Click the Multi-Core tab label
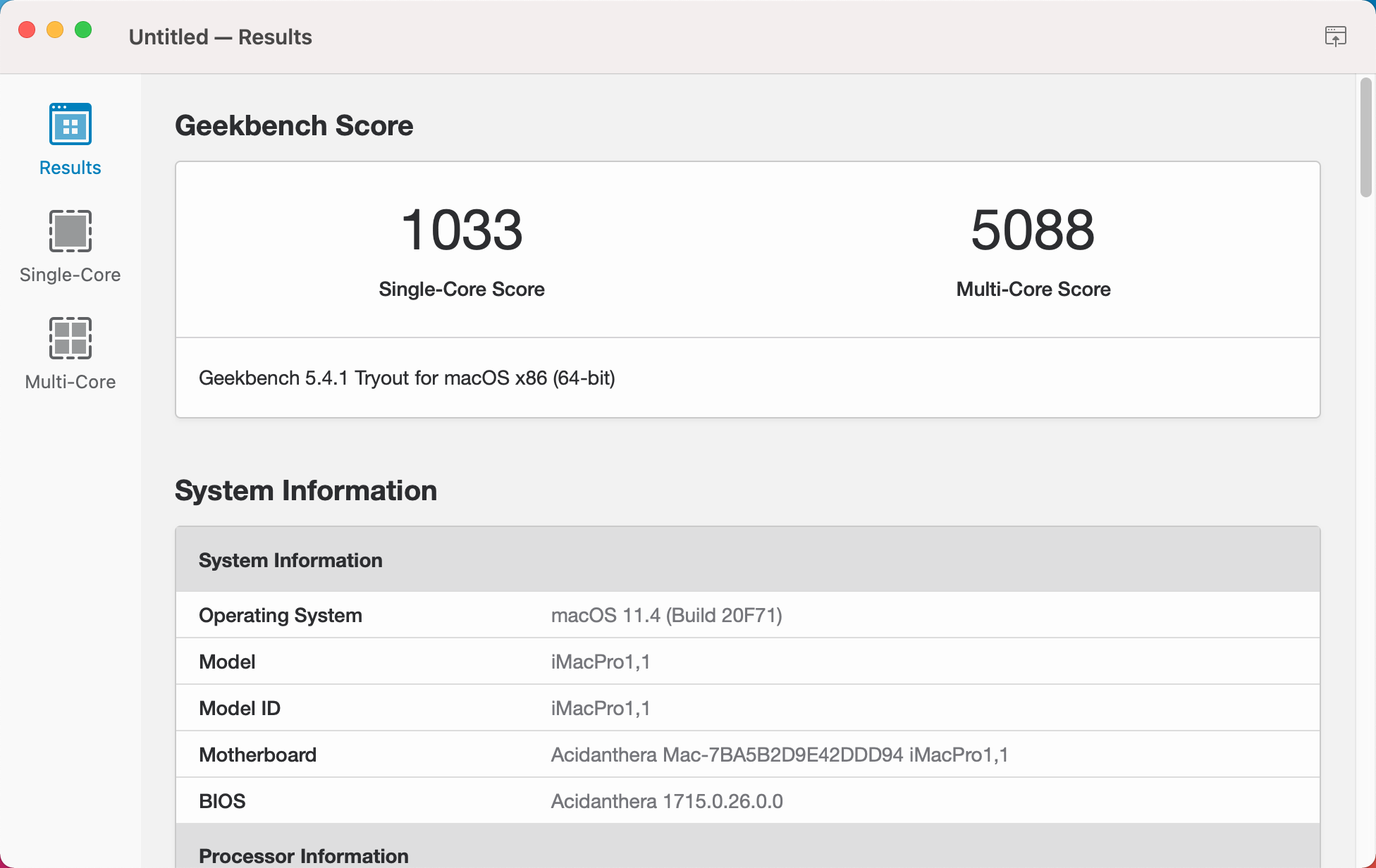Image resolution: width=1376 pixels, height=868 pixels. [x=70, y=382]
